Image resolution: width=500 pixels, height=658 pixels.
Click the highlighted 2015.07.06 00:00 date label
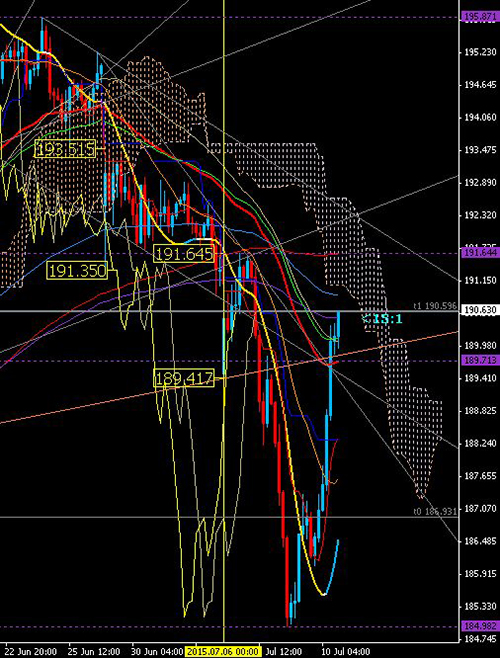point(223,652)
